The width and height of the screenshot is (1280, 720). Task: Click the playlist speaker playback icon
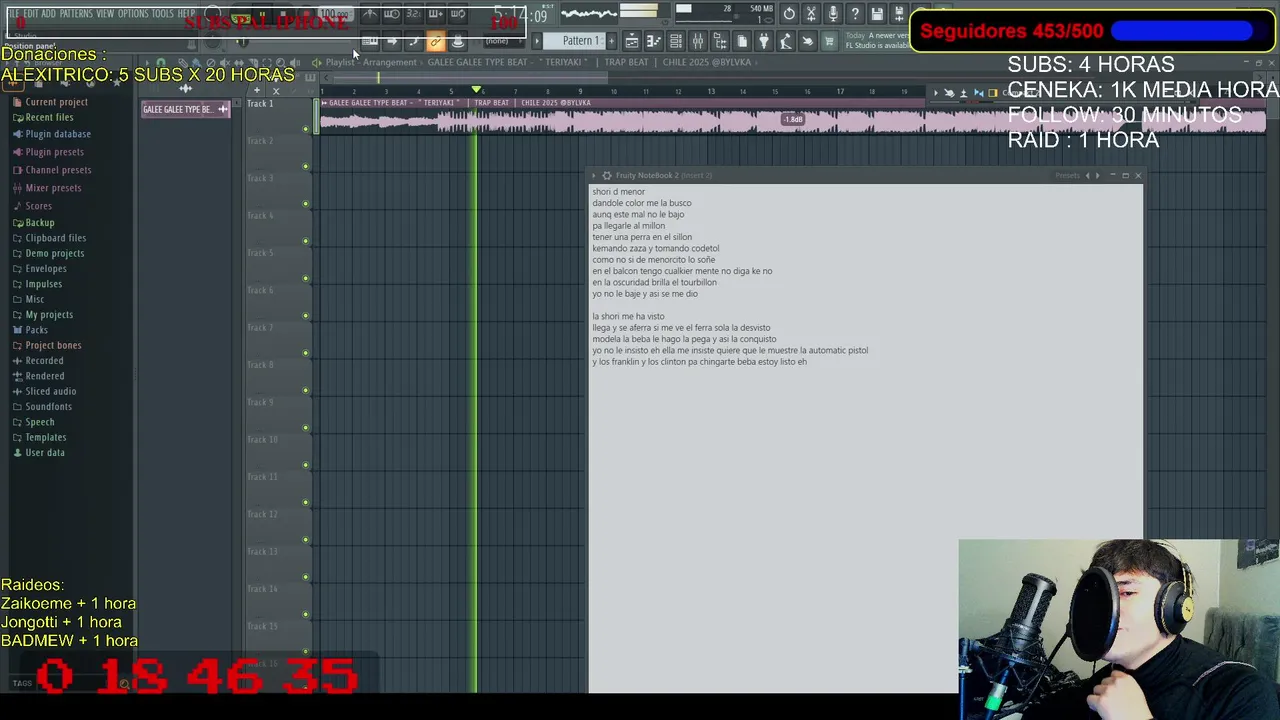(x=295, y=63)
